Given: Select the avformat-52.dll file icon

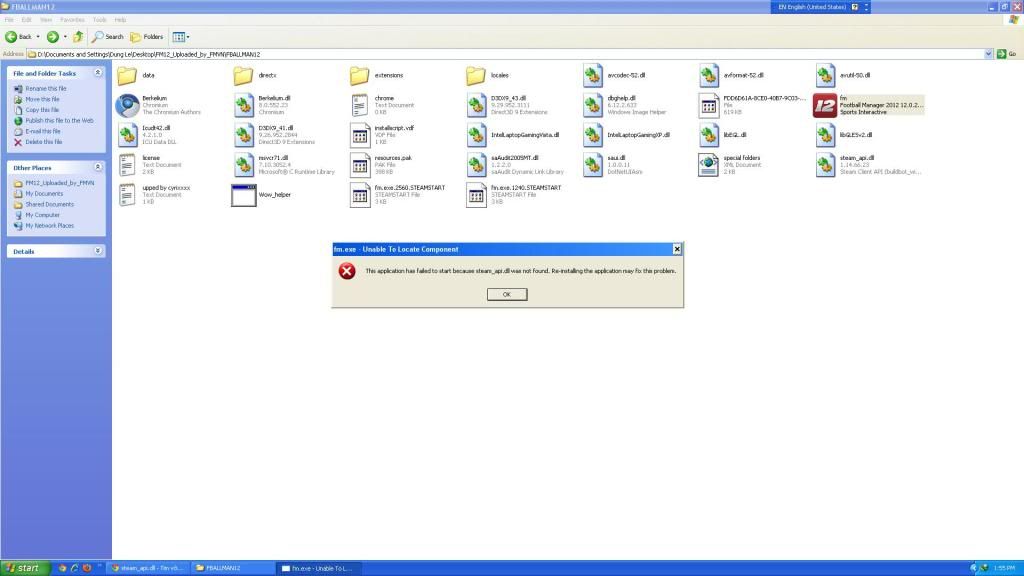Looking at the screenshot, I should tap(709, 76).
